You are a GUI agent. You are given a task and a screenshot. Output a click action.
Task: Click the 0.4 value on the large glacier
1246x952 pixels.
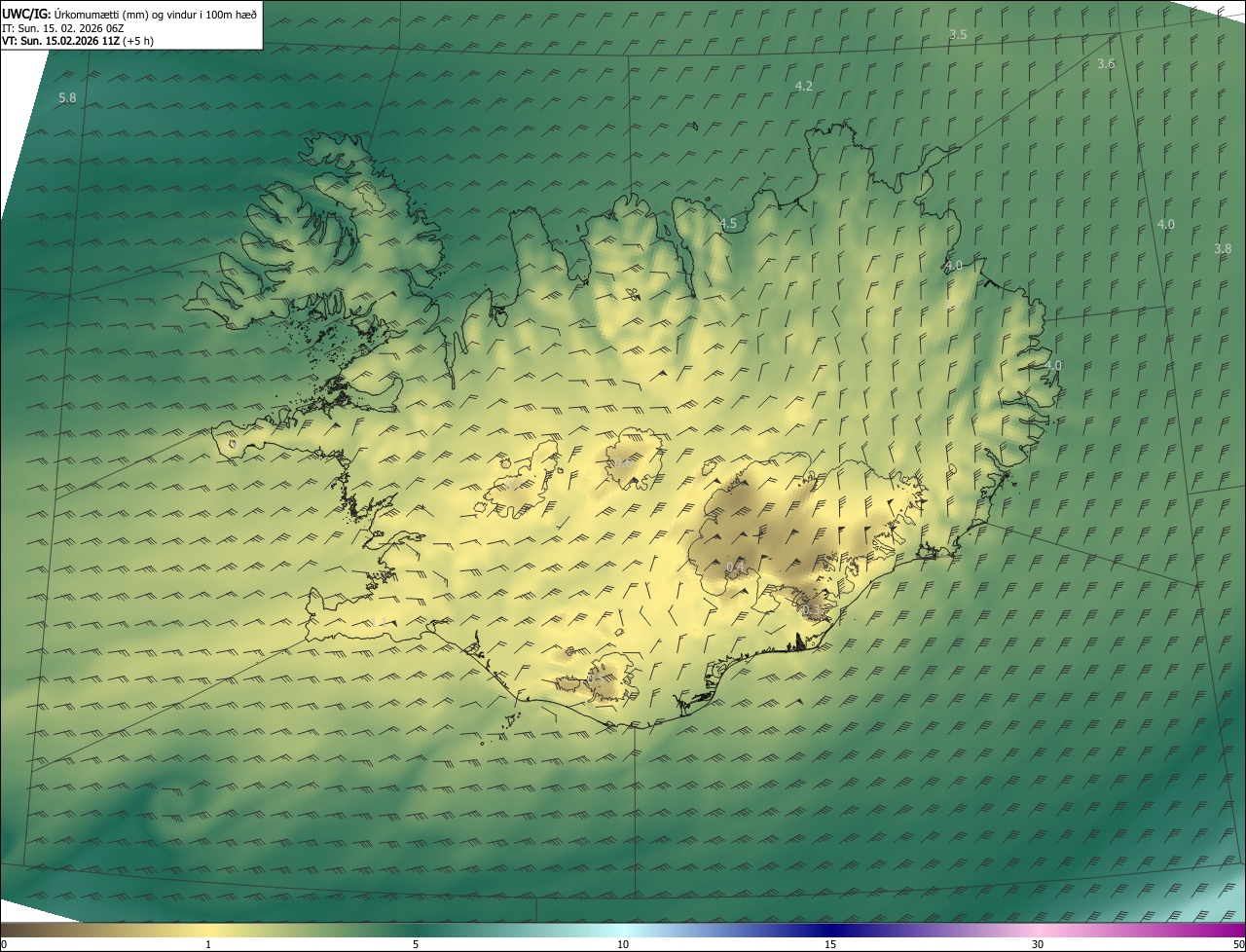(736, 568)
